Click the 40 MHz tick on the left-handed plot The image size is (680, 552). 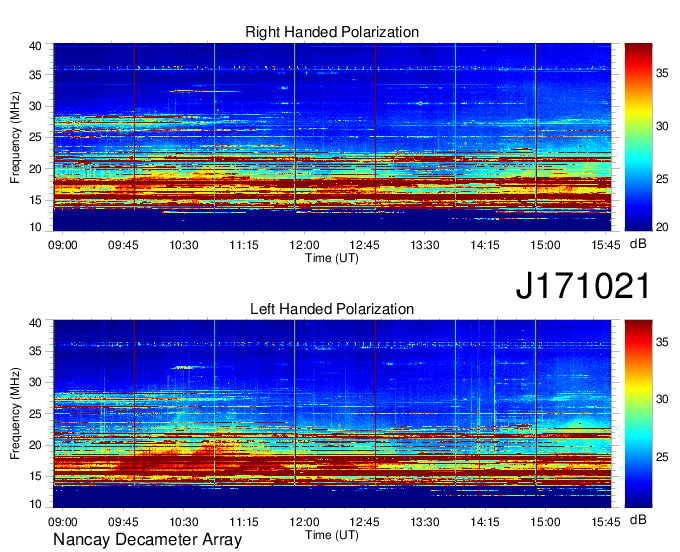(x=36, y=323)
